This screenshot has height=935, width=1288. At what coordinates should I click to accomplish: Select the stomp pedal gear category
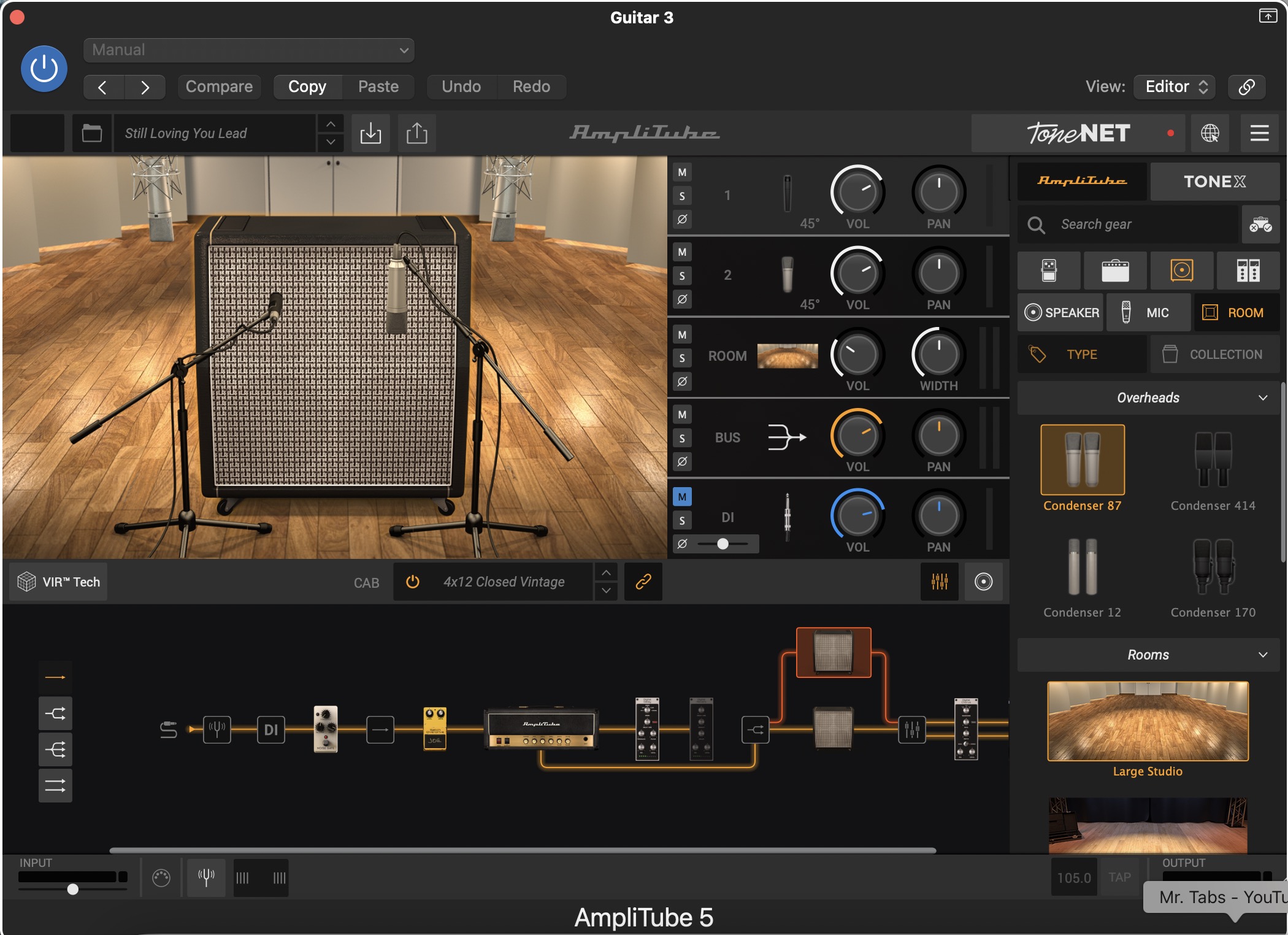tap(1049, 270)
